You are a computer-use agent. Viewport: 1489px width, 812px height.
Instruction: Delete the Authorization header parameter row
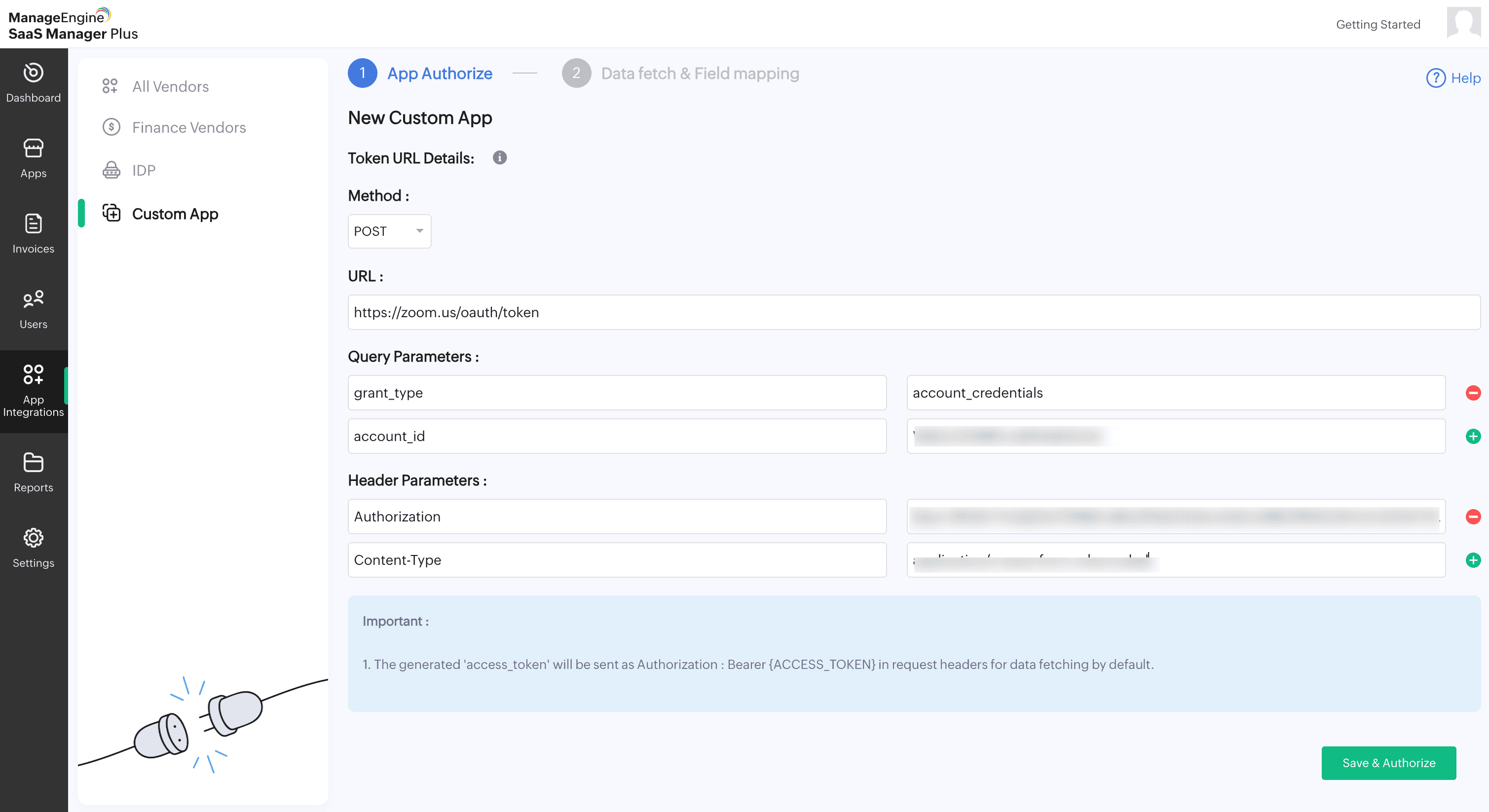1472,517
